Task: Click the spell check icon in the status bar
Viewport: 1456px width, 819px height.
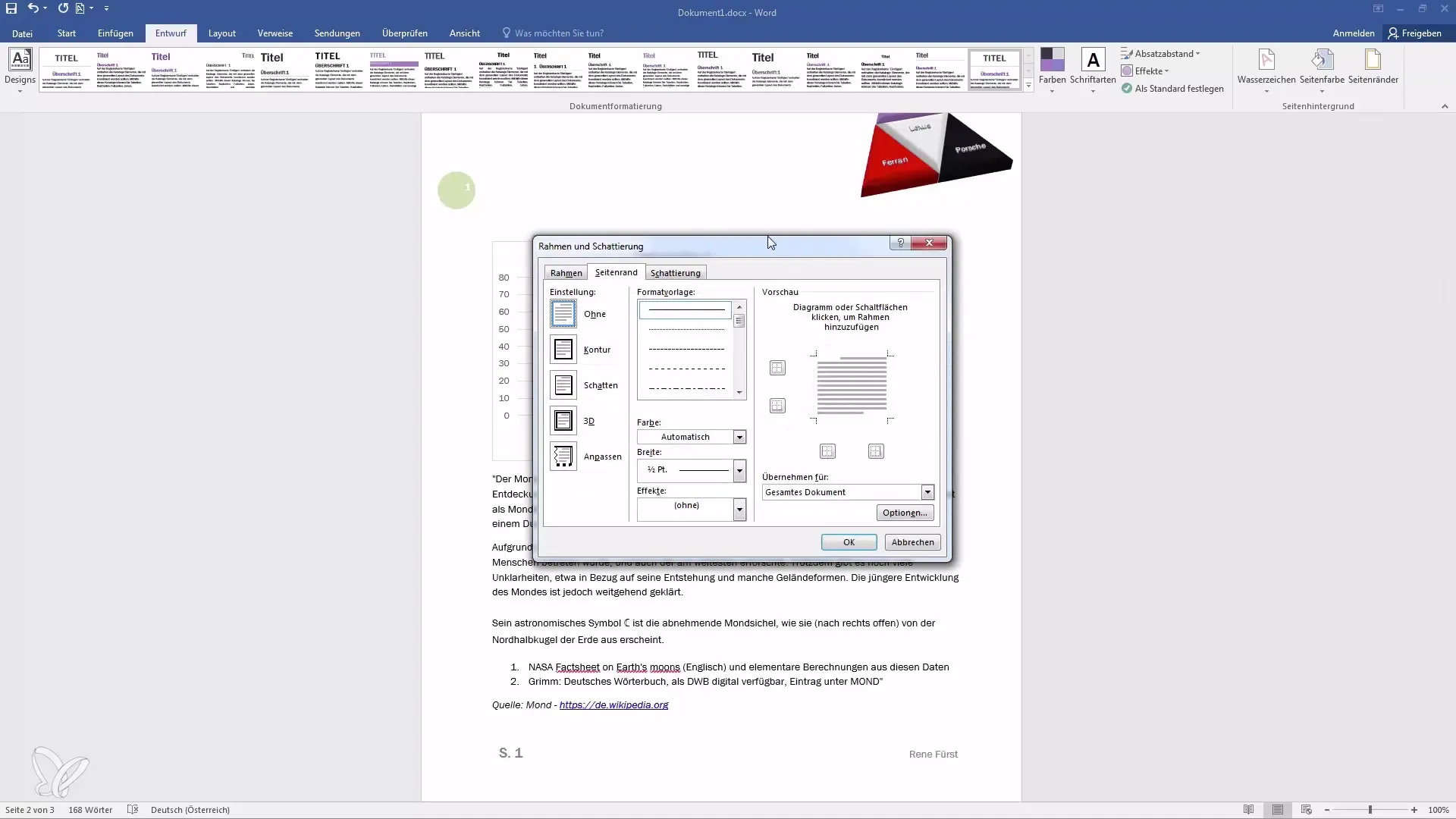Action: click(x=133, y=810)
